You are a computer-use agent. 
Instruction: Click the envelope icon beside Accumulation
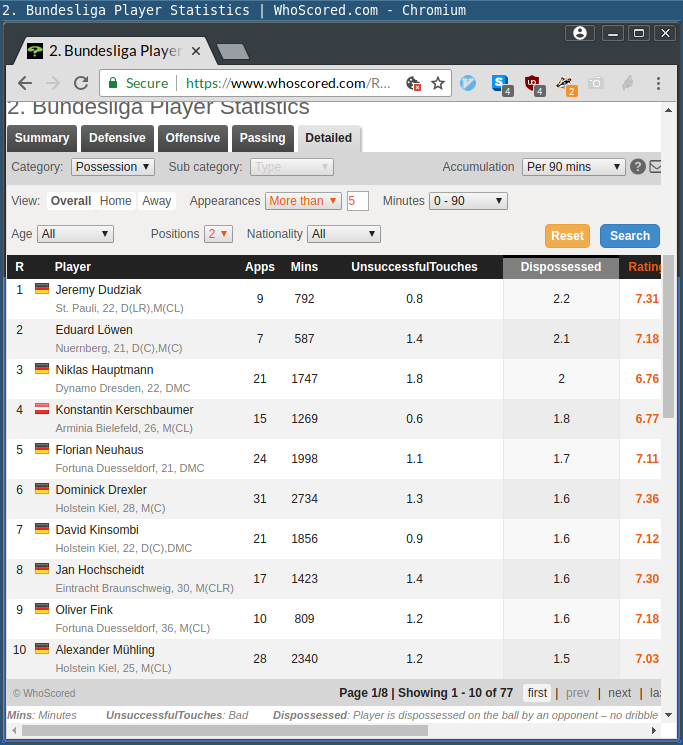click(x=655, y=167)
